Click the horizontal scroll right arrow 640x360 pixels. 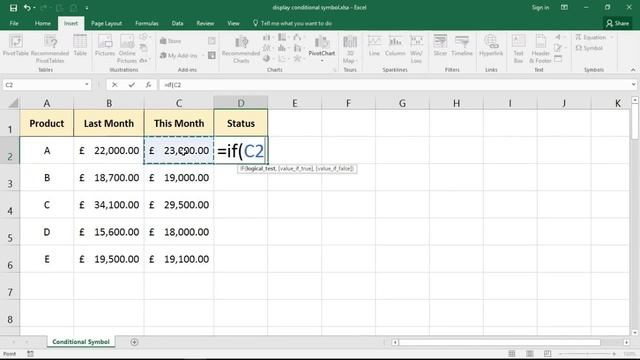tap(626, 342)
